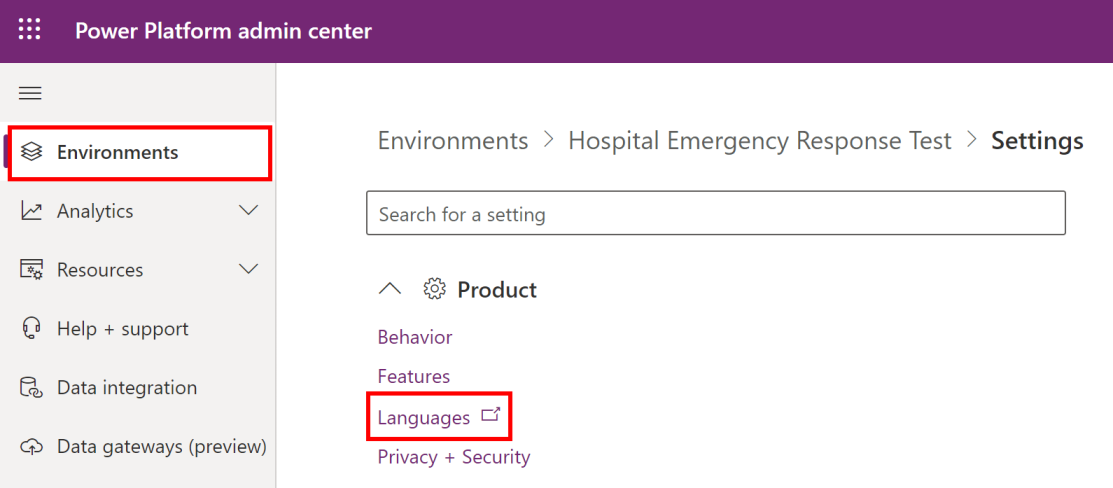
Task: Click the Help + support headset icon
Action: click(x=32, y=329)
